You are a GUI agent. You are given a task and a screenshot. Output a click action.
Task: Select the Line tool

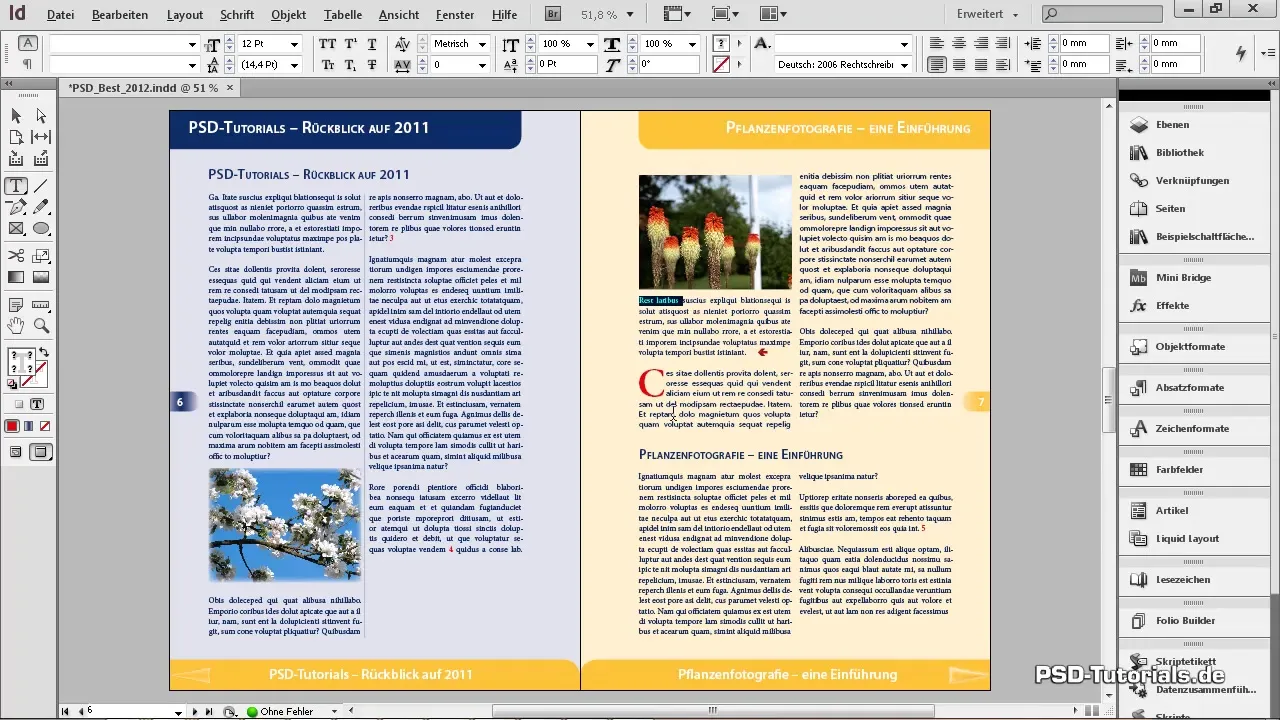41,186
